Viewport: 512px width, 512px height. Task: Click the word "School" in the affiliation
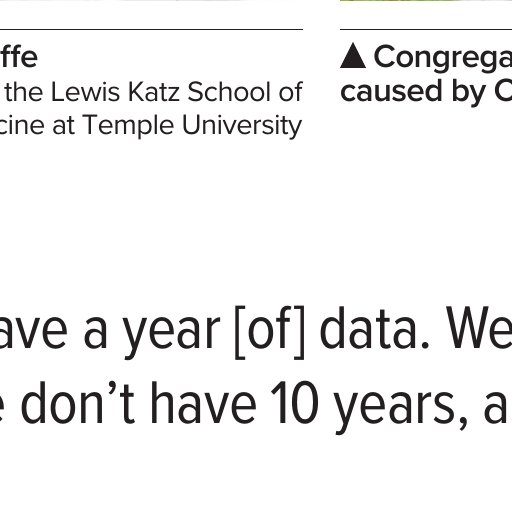(x=230, y=92)
